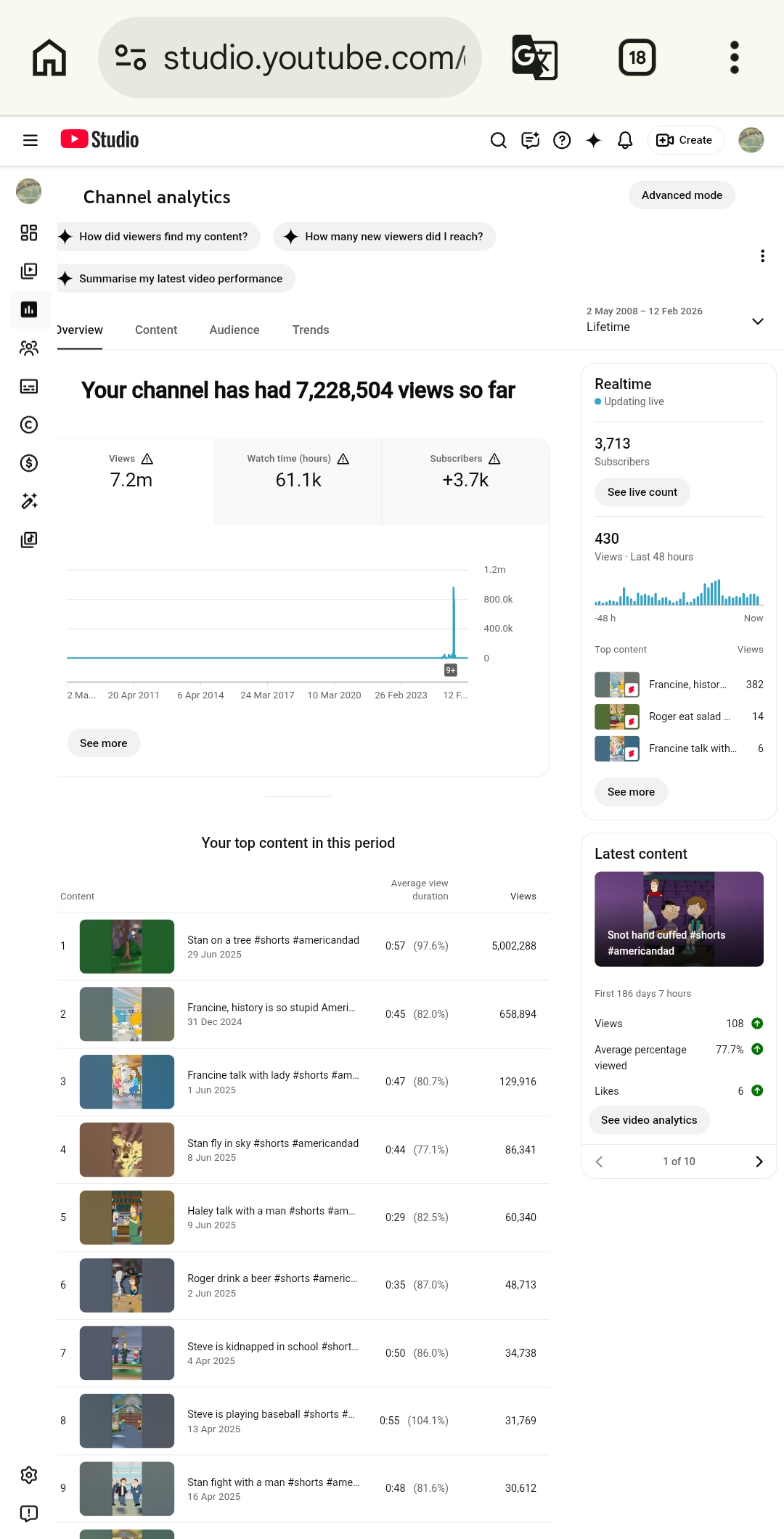Click the browser address bar URL
This screenshot has height=1539, width=784.
coord(314,57)
